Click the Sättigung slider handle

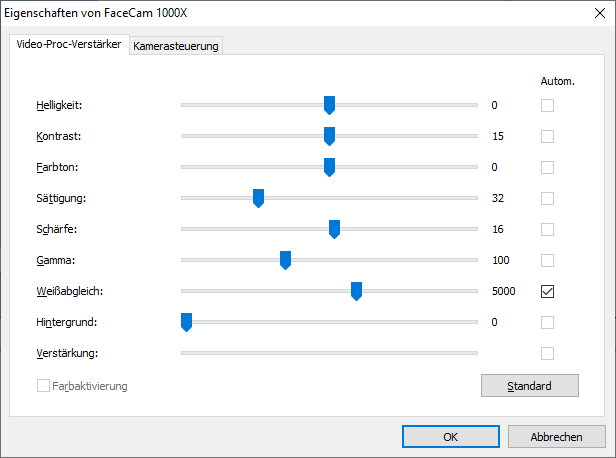[258, 198]
